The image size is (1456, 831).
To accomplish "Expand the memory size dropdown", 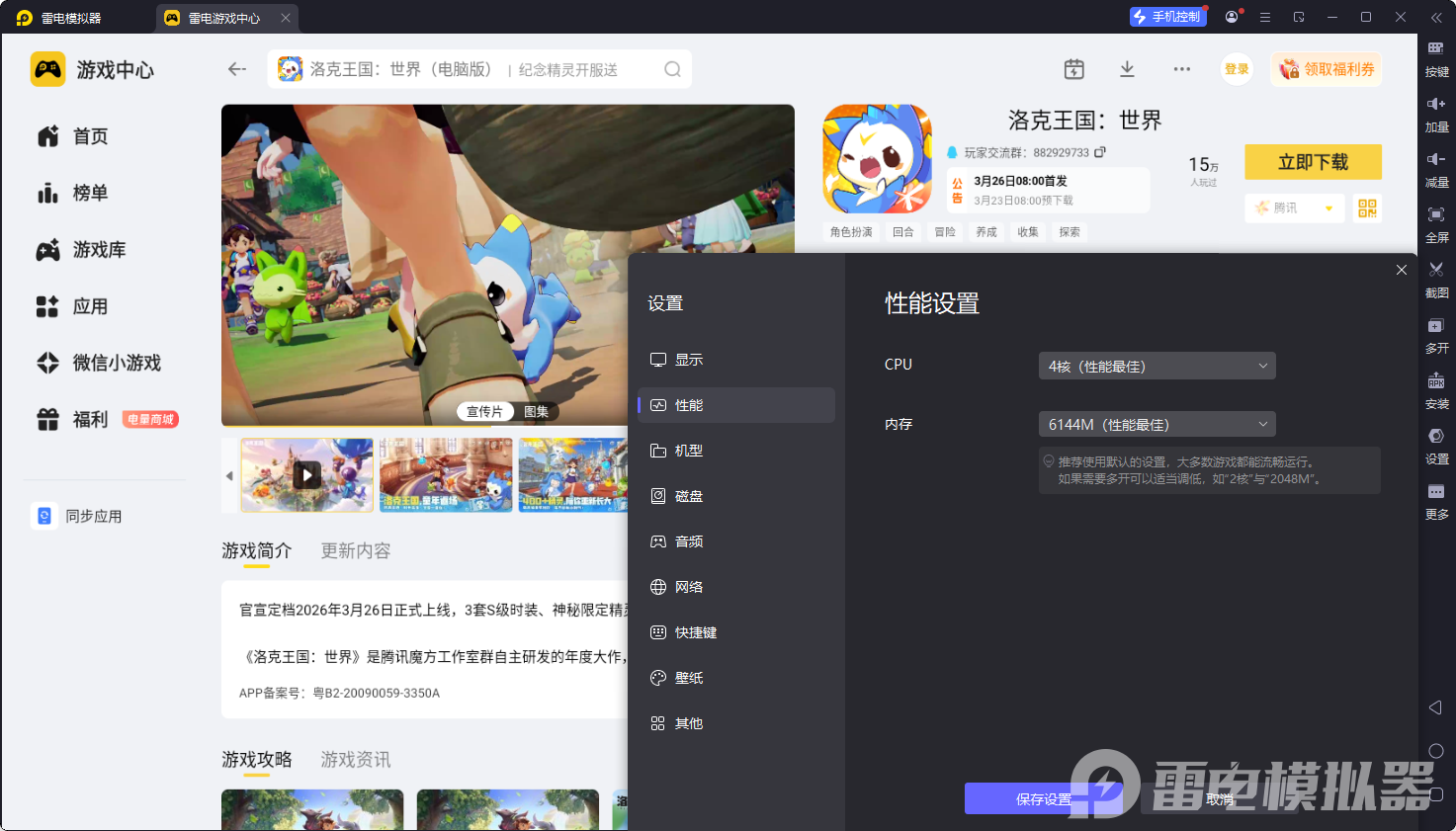I will [x=1156, y=425].
